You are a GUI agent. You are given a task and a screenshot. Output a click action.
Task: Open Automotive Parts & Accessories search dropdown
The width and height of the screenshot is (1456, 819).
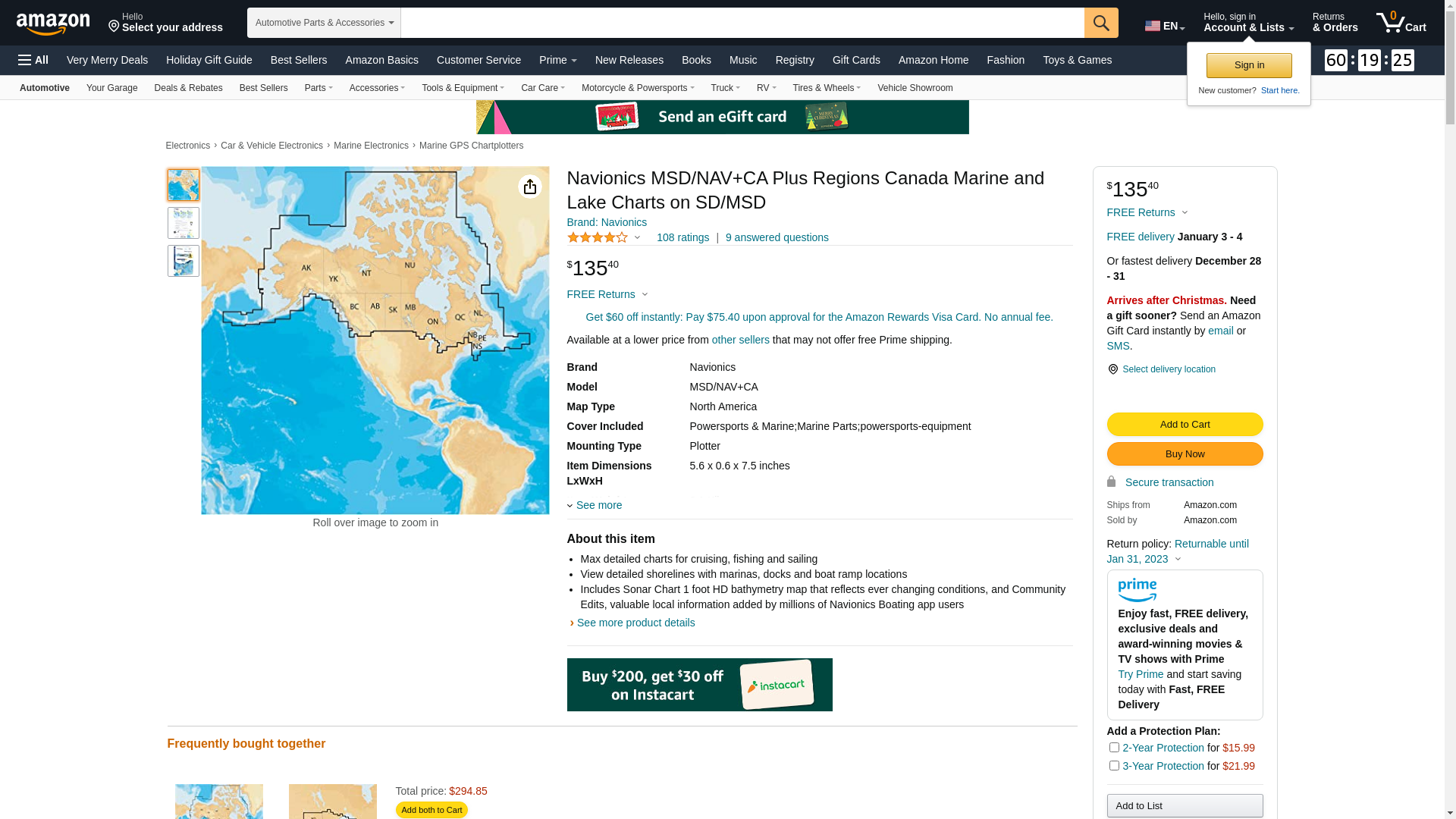pyautogui.click(x=324, y=23)
